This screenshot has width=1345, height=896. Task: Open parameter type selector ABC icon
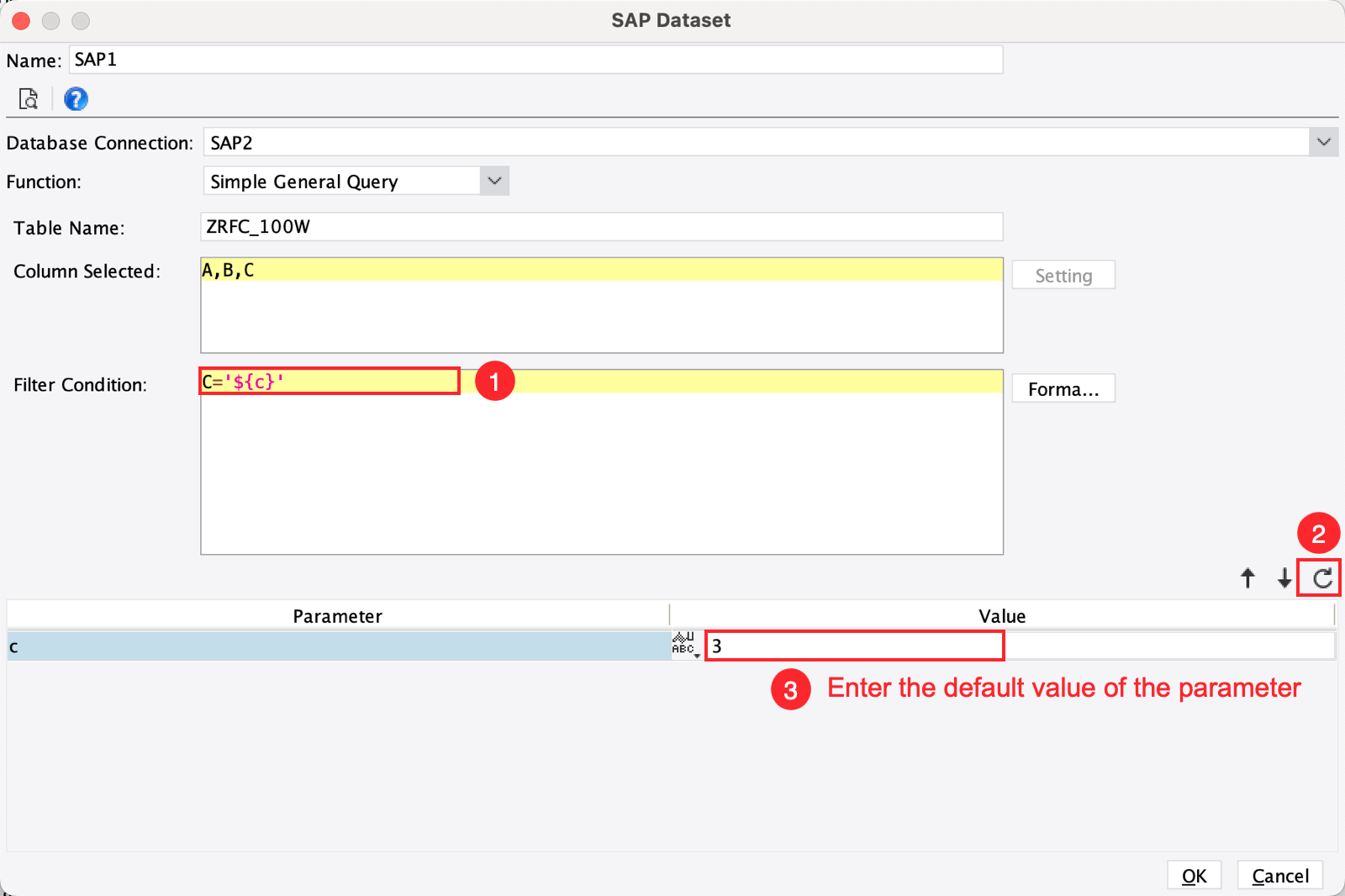click(x=686, y=645)
